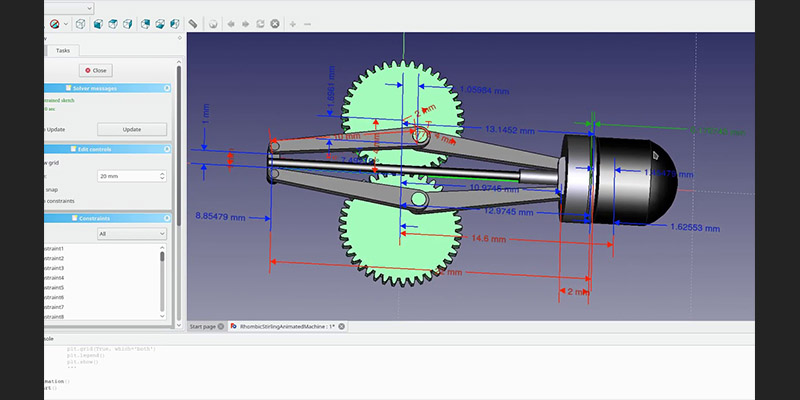Open the draw style dropdown arrow
This screenshot has width=800, height=400.
click(66, 23)
